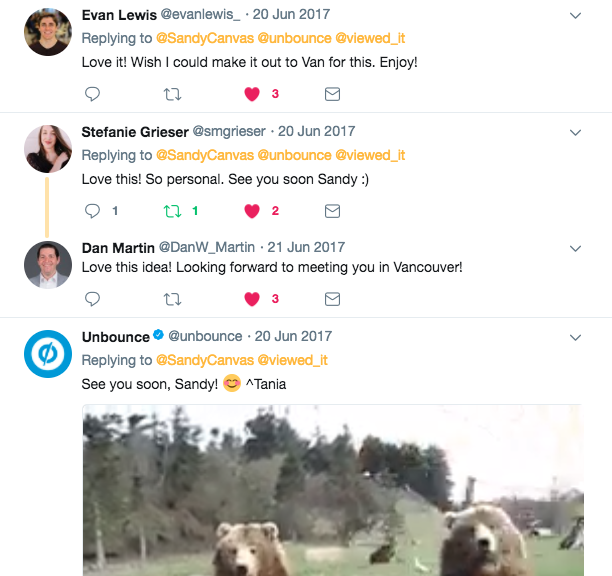Screen dimensions: 612x576
Task: Reply to Stefanie Grieser's tweet
Action: click(x=92, y=211)
